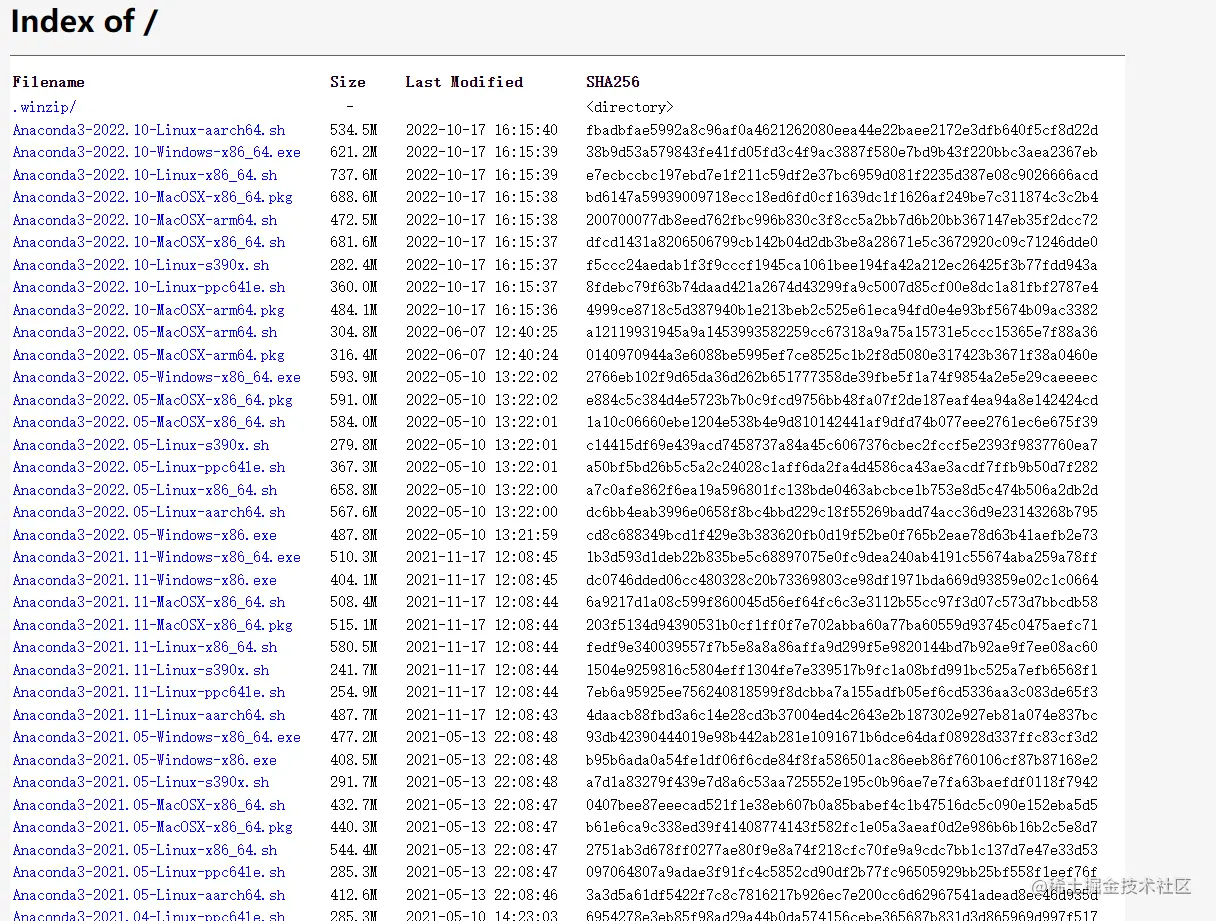Click Anaconda3-2021.05-Windows-x86.exe link

pos(145,760)
